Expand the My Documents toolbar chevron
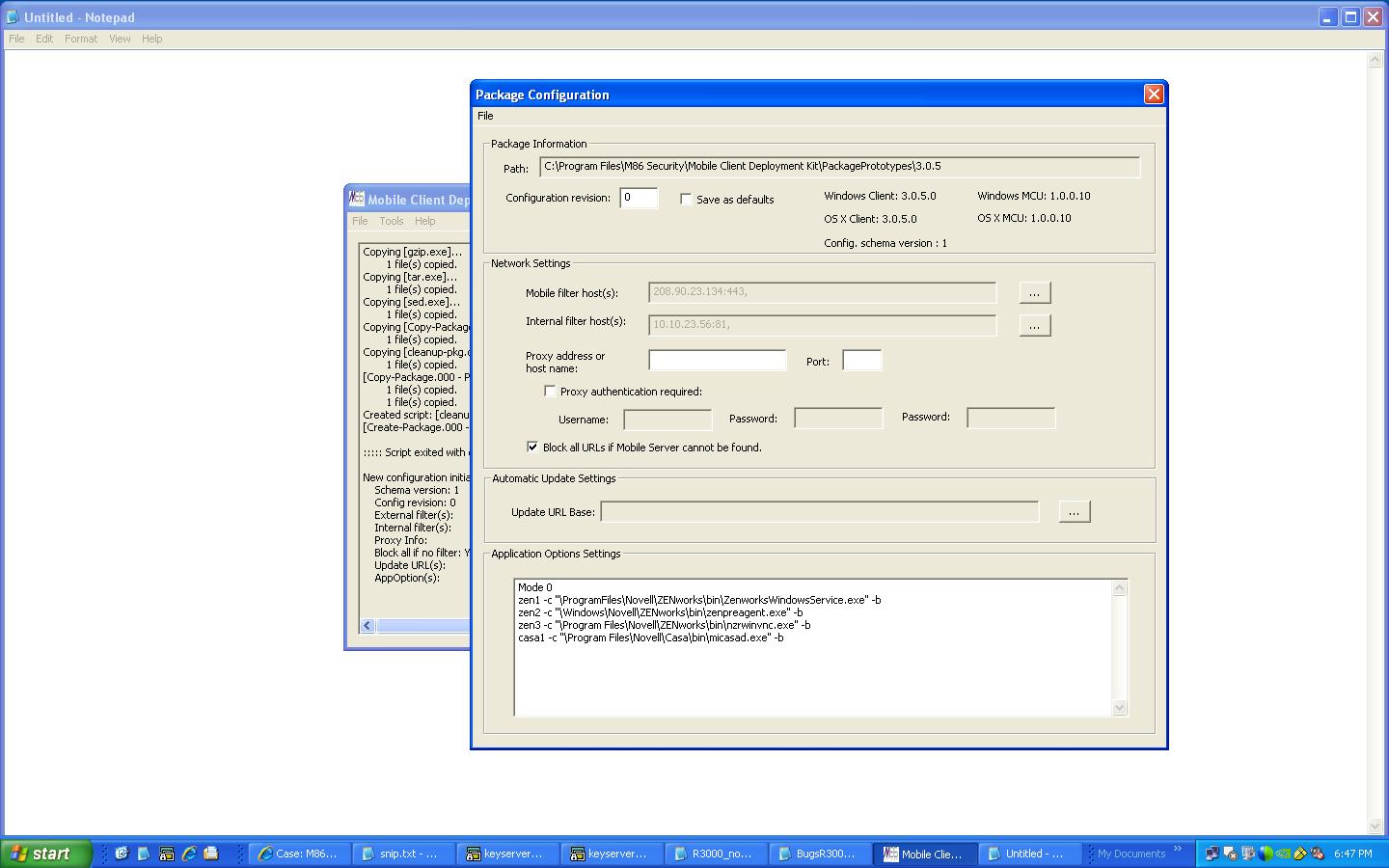This screenshot has height=868, width=1389. pyautogui.click(x=1178, y=850)
